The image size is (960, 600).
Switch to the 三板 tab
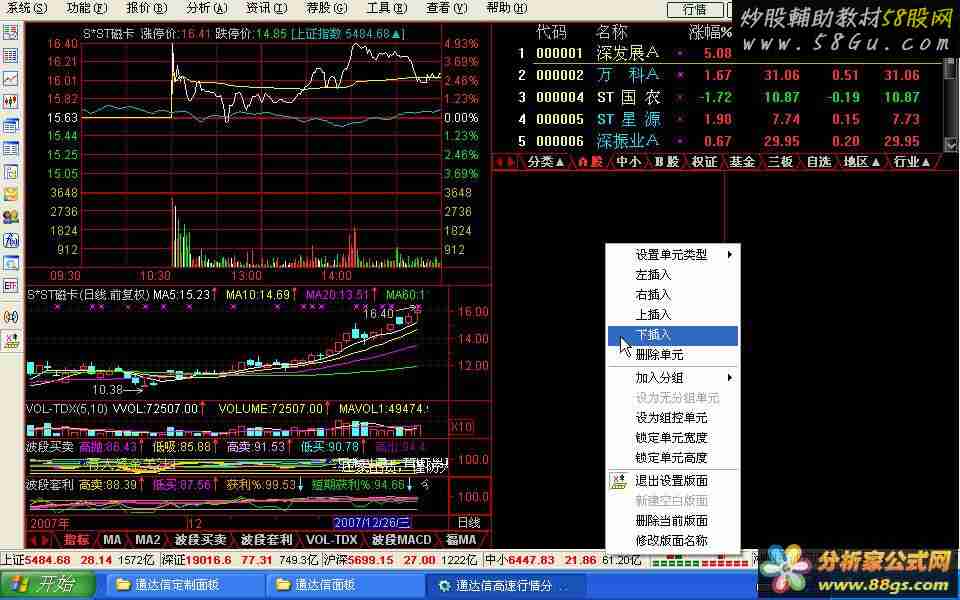tap(780, 162)
